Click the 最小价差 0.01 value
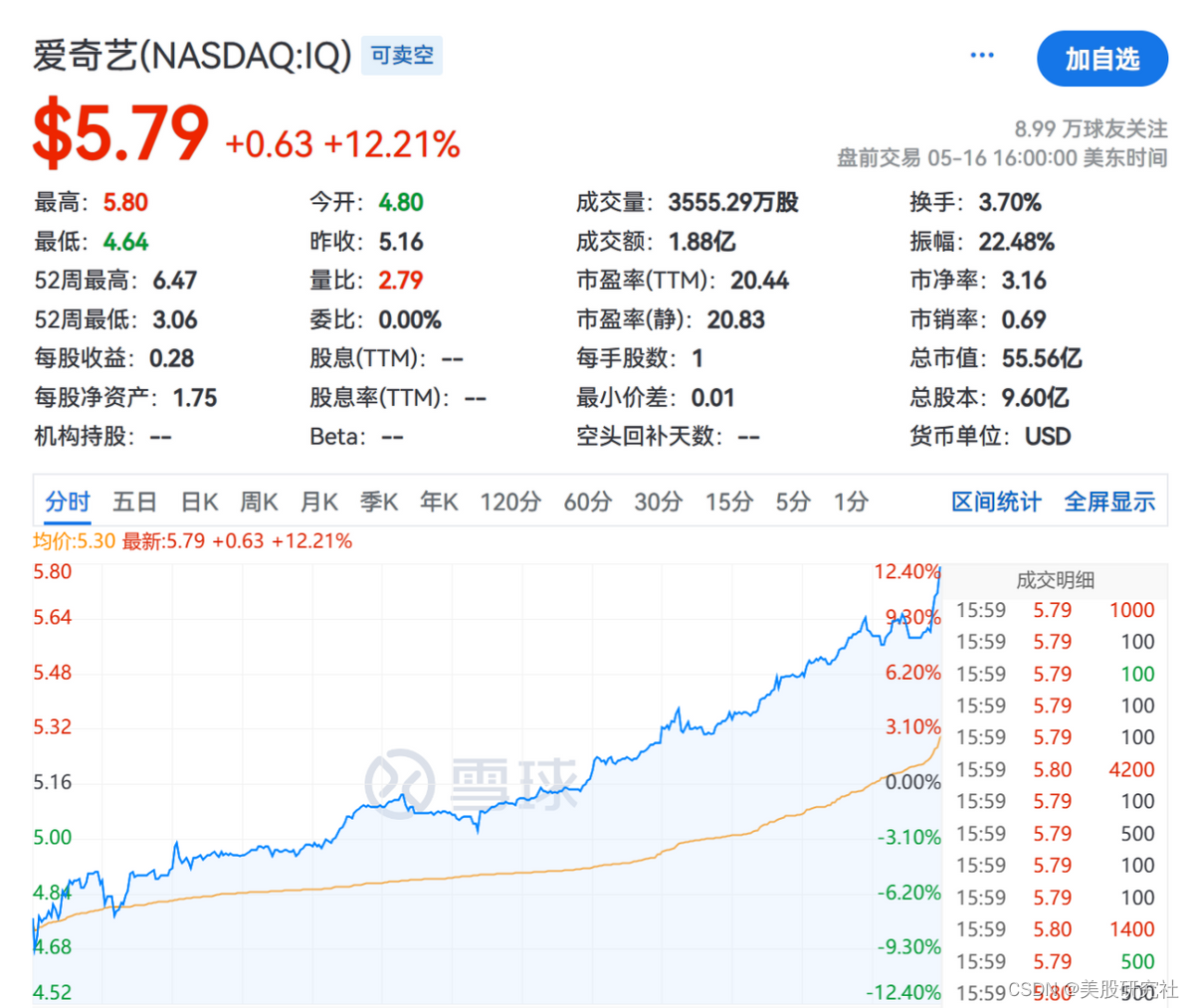Screen dimensions: 1194x1008 712,398
